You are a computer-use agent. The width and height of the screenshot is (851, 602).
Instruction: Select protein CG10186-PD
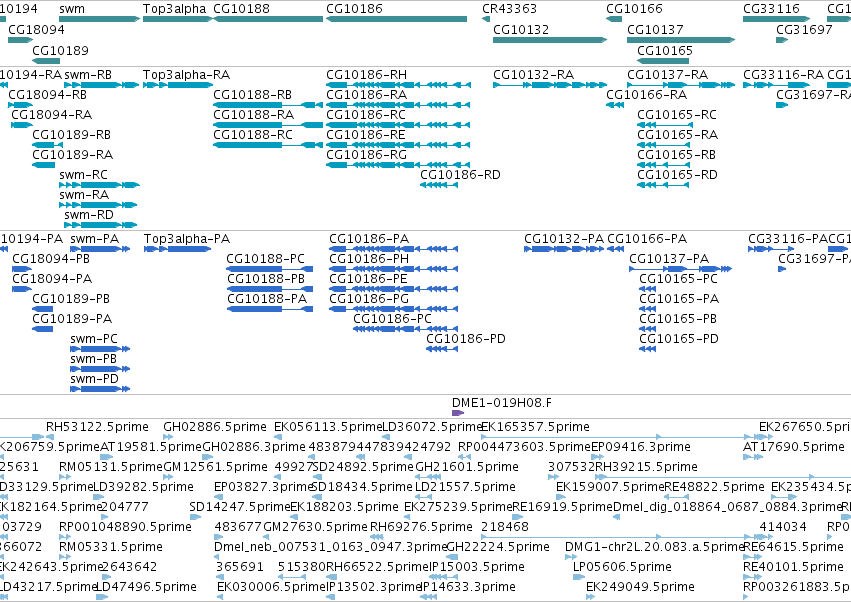pos(442,349)
